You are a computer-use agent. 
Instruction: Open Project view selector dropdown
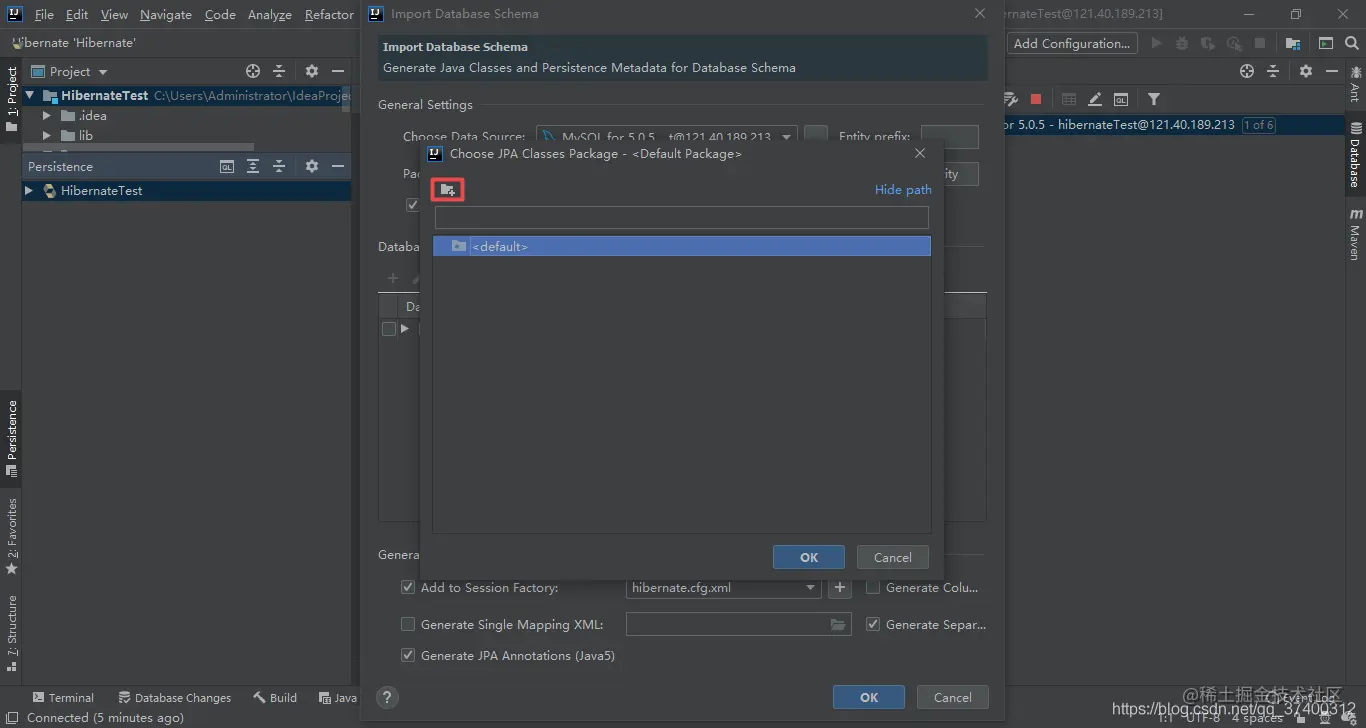(70, 71)
